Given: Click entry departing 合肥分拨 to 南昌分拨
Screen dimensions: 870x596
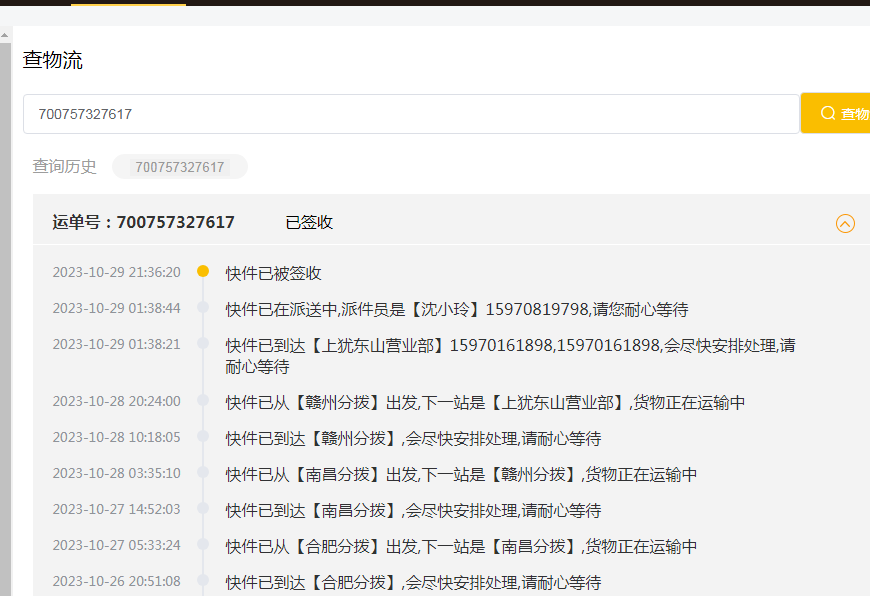Looking at the screenshot, I should click(461, 547).
